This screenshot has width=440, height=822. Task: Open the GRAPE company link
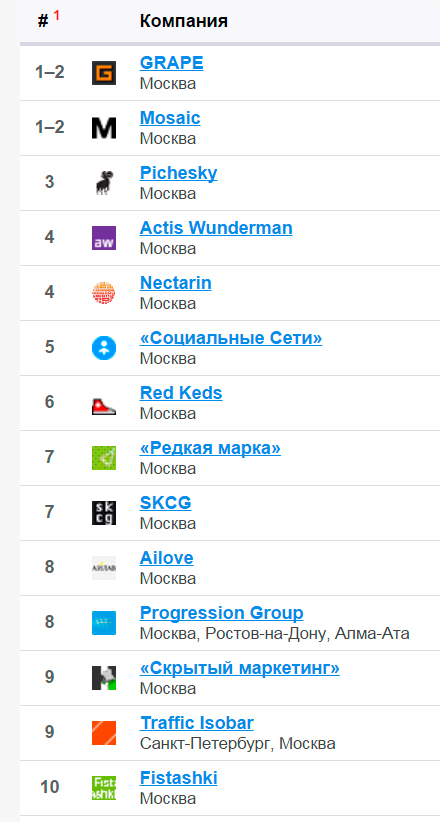[171, 63]
